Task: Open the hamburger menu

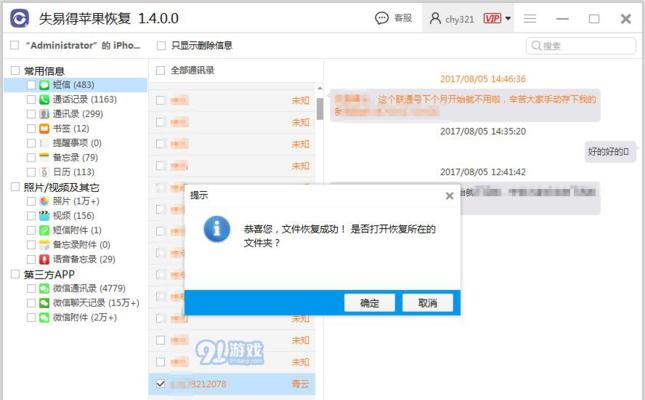Action: pos(530,19)
